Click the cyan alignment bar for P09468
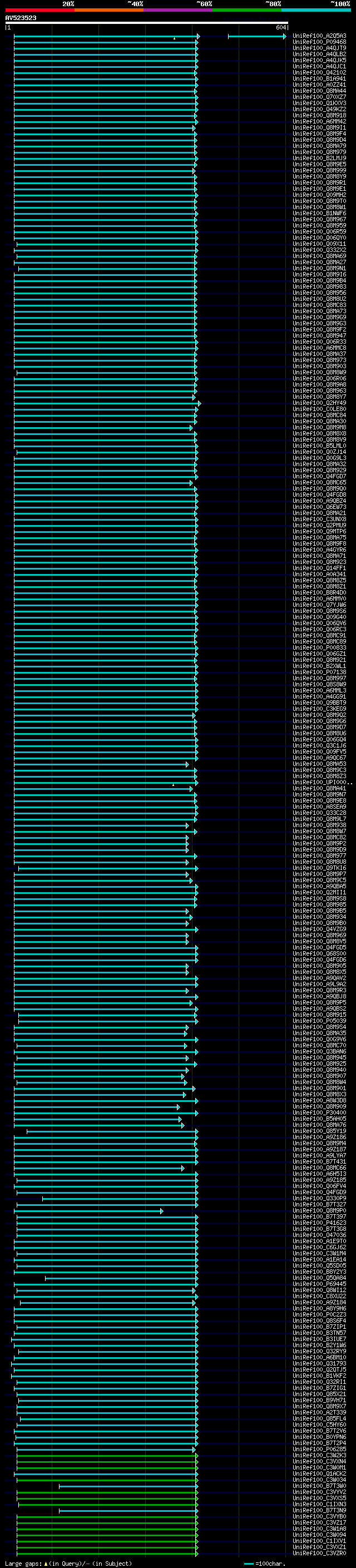 (106, 43)
